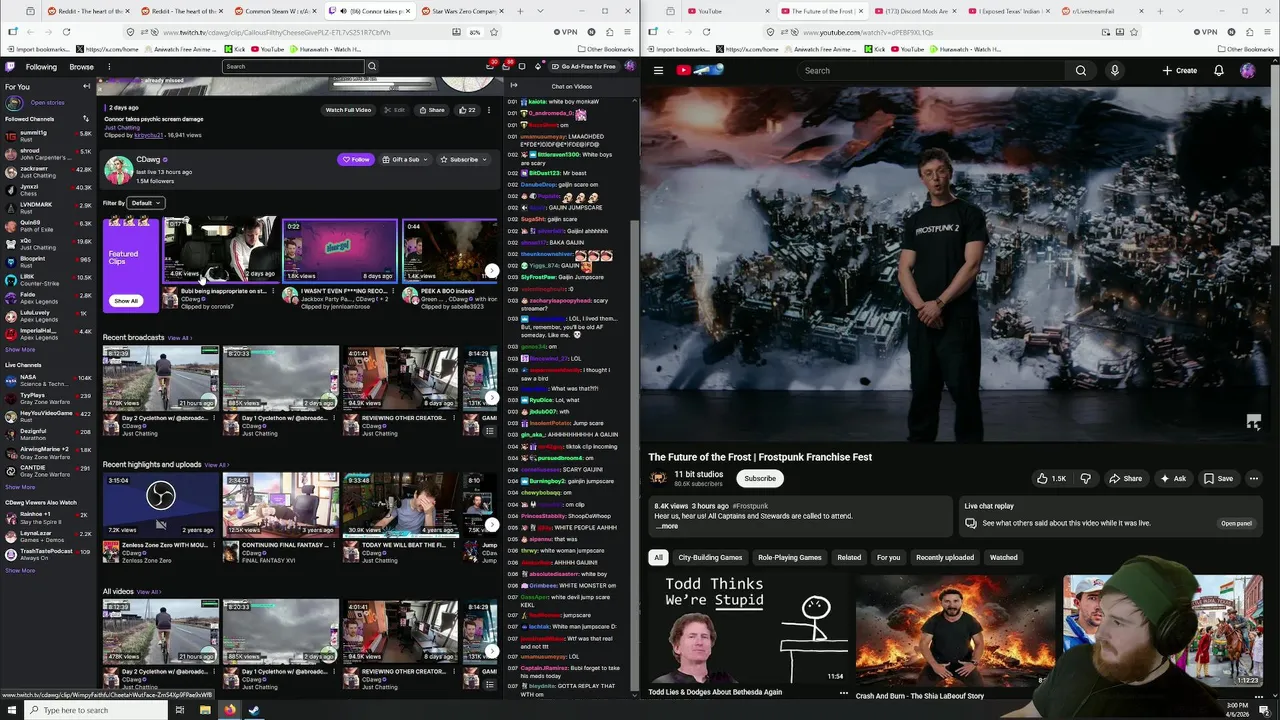Ask about the Frostpunk video

click(1173, 479)
